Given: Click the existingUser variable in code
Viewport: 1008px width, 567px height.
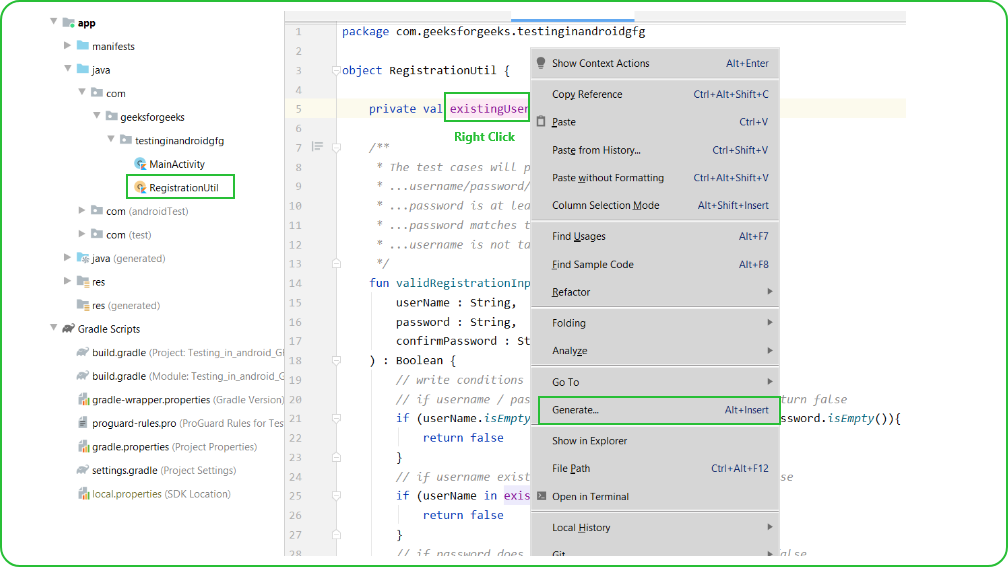Looking at the screenshot, I should pos(489,109).
